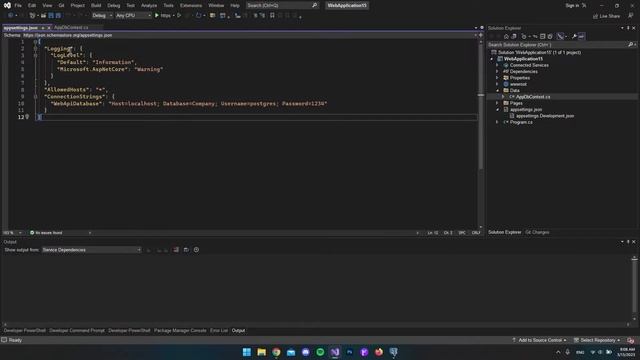Open the Build menu
640x360 pixels.
pos(96,5)
